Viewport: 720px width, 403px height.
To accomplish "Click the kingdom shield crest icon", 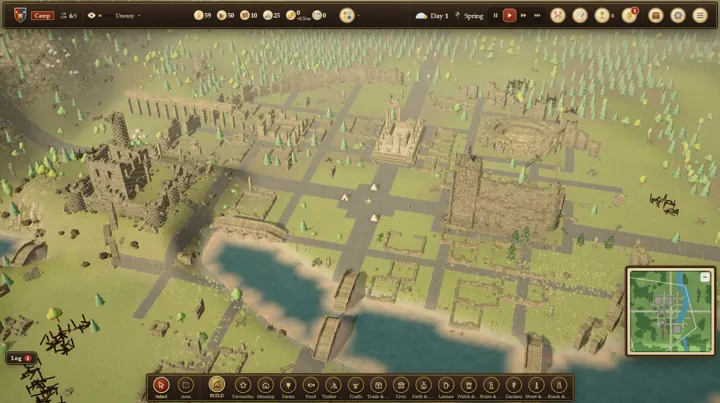I will click(x=20, y=15).
